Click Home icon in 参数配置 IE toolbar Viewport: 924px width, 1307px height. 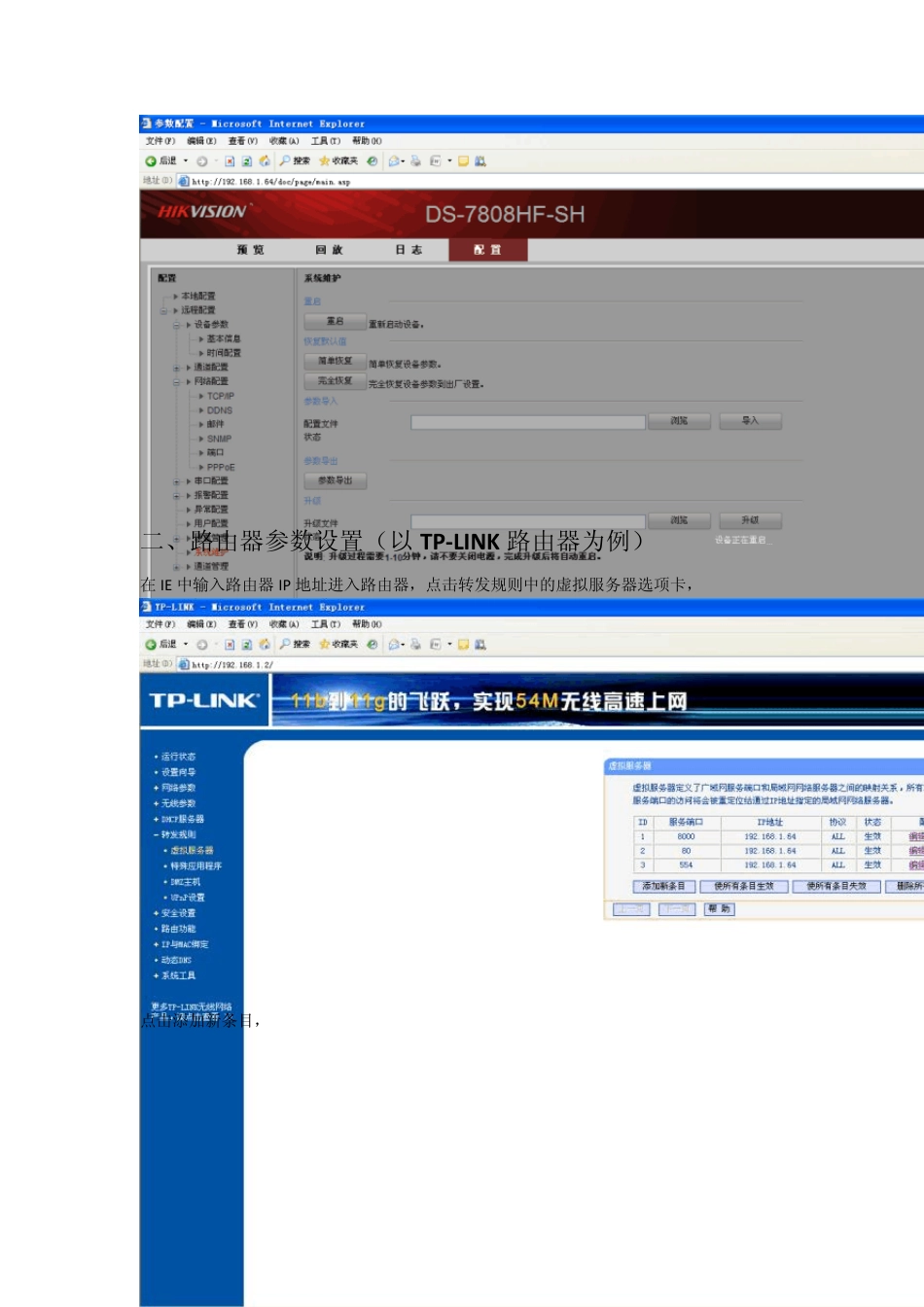click(264, 161)
